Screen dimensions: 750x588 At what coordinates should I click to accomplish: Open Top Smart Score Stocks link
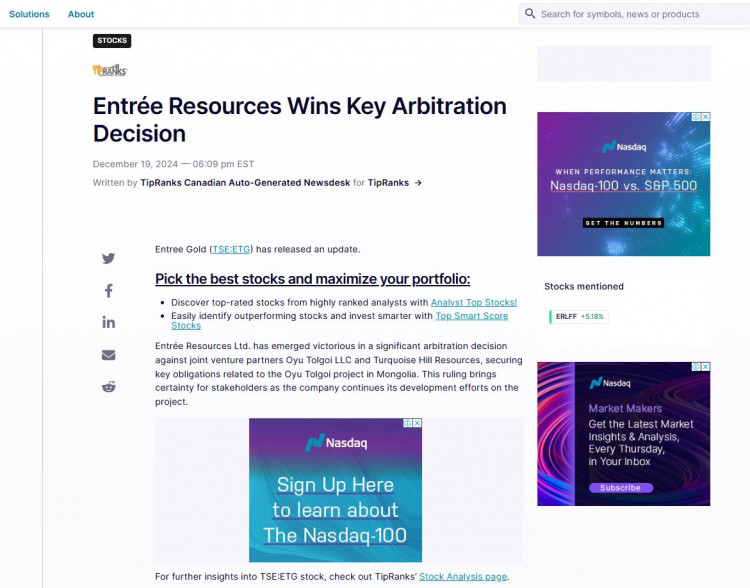tap(340, 321)
